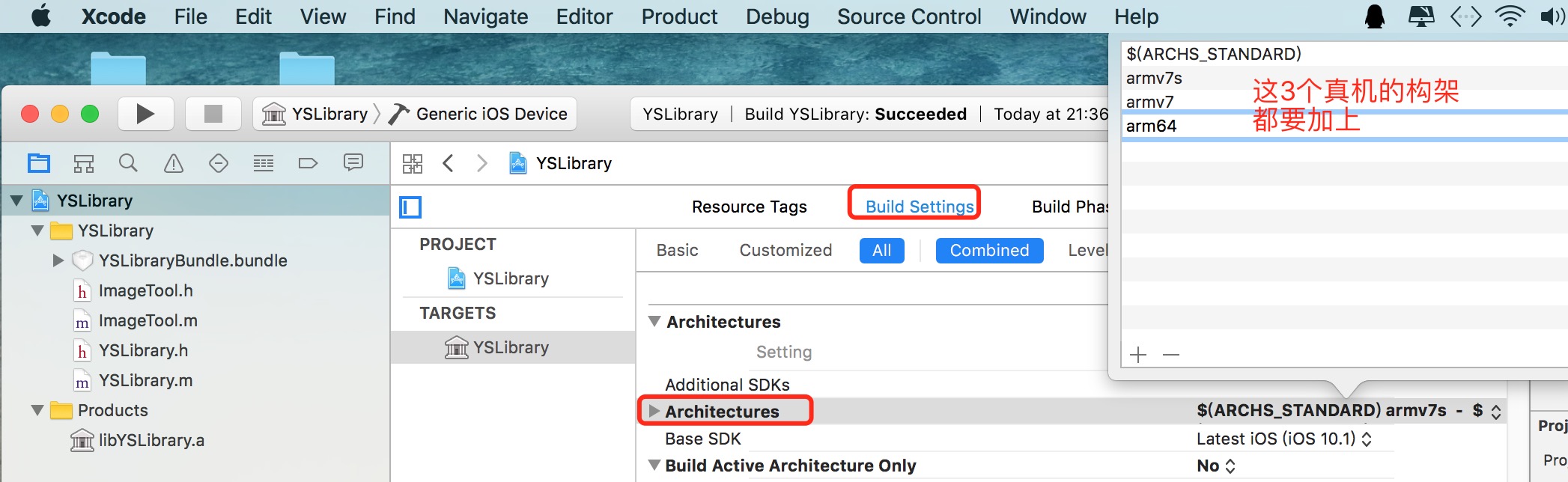Open the Wi-Fi status menu
The image size is (1568, 482).
coord(1510,16)
